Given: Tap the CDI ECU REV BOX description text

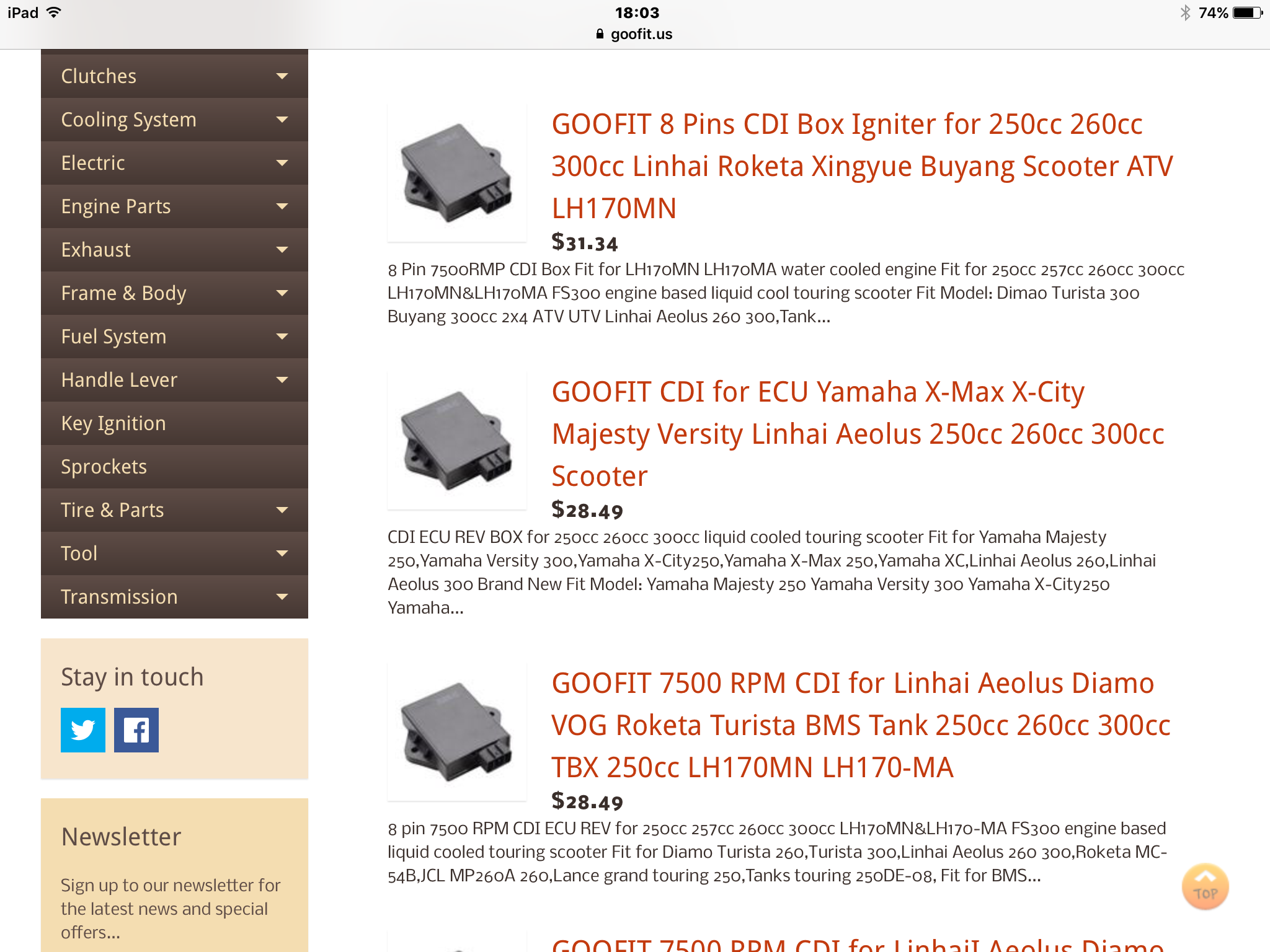Looking at the screenshot, I should pos(772,572).
